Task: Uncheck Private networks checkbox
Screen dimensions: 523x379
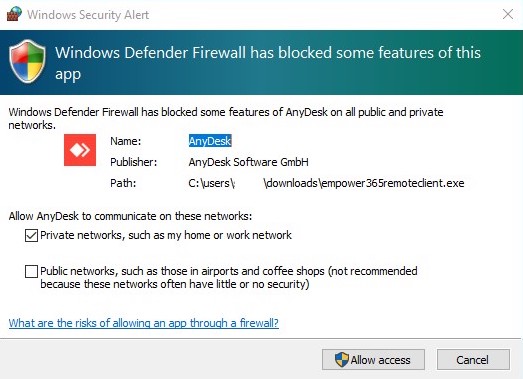Action: coord(31,236)
